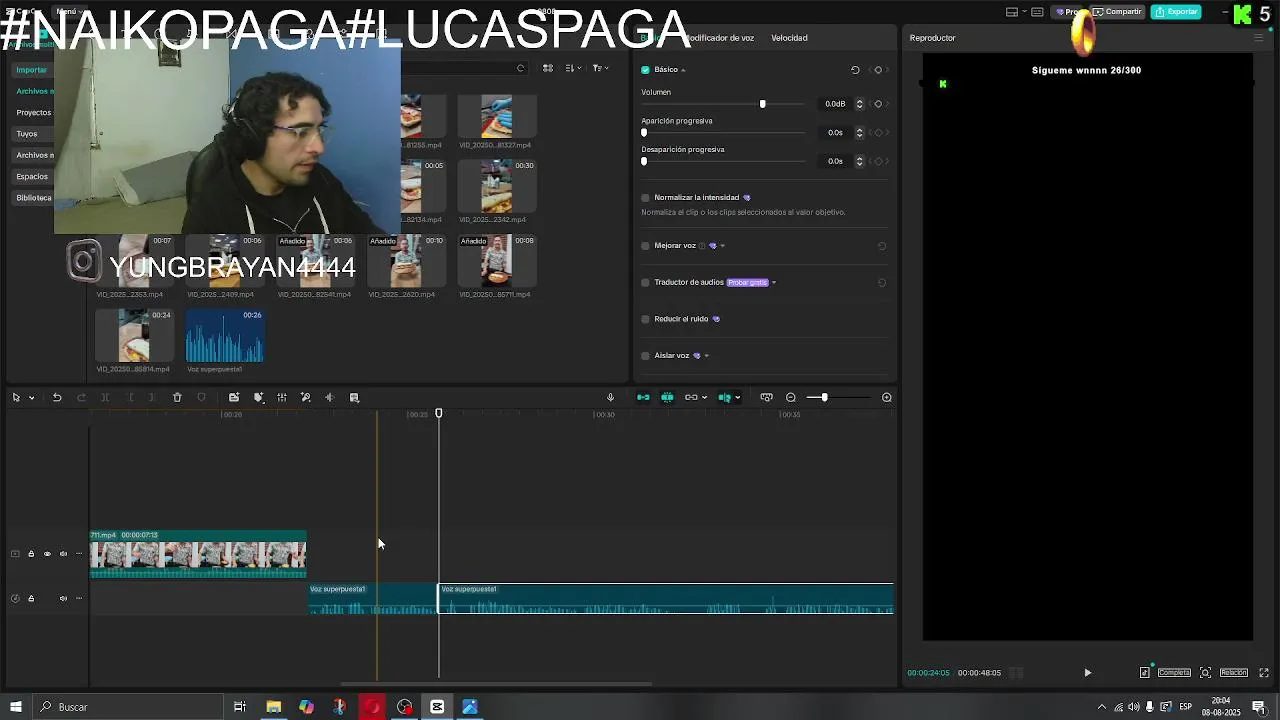Click the timeline playhead handle
The width and height of the screenshot is (1280, 720).
click(x=438, y=413)
